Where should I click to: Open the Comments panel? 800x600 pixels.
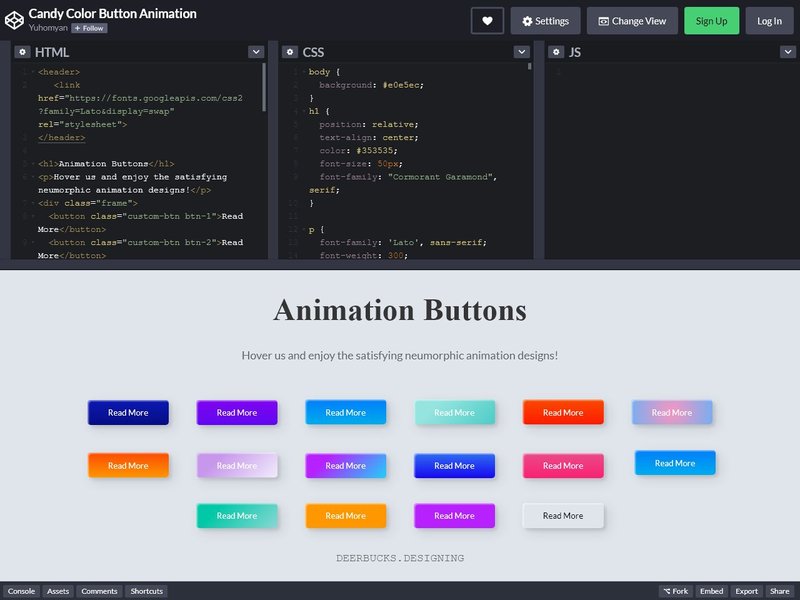pos(99,591)
